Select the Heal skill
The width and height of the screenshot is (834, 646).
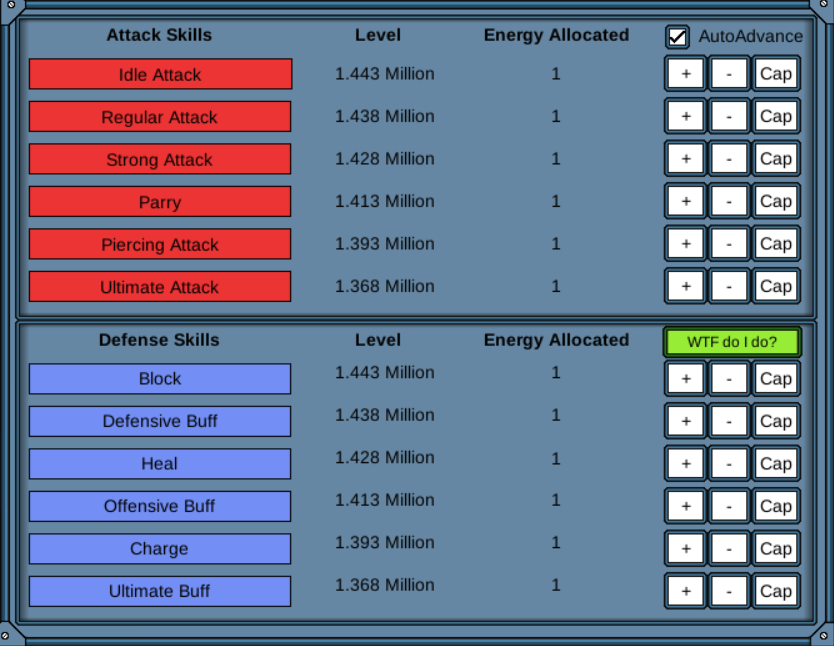click(x=160, y=463)
